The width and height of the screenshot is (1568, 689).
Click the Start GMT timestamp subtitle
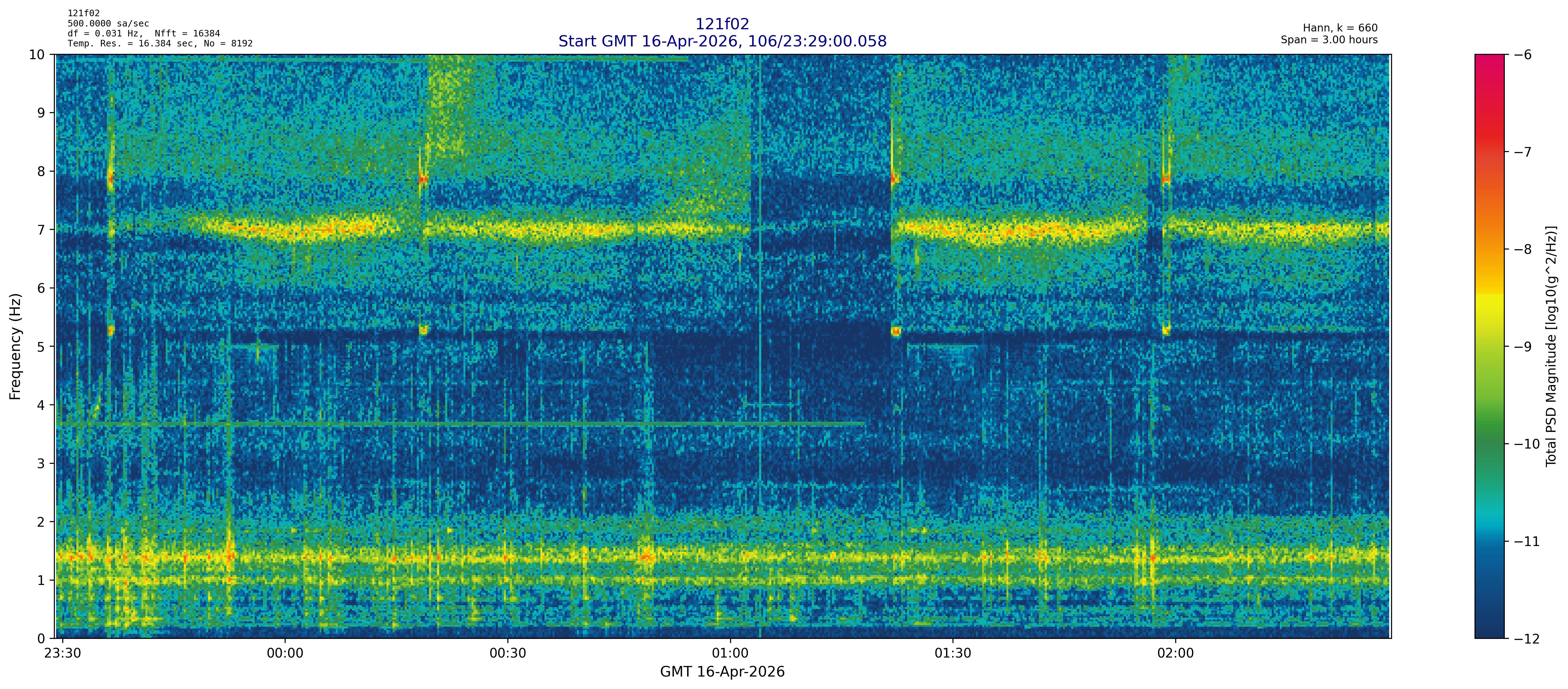pos(722,41)
